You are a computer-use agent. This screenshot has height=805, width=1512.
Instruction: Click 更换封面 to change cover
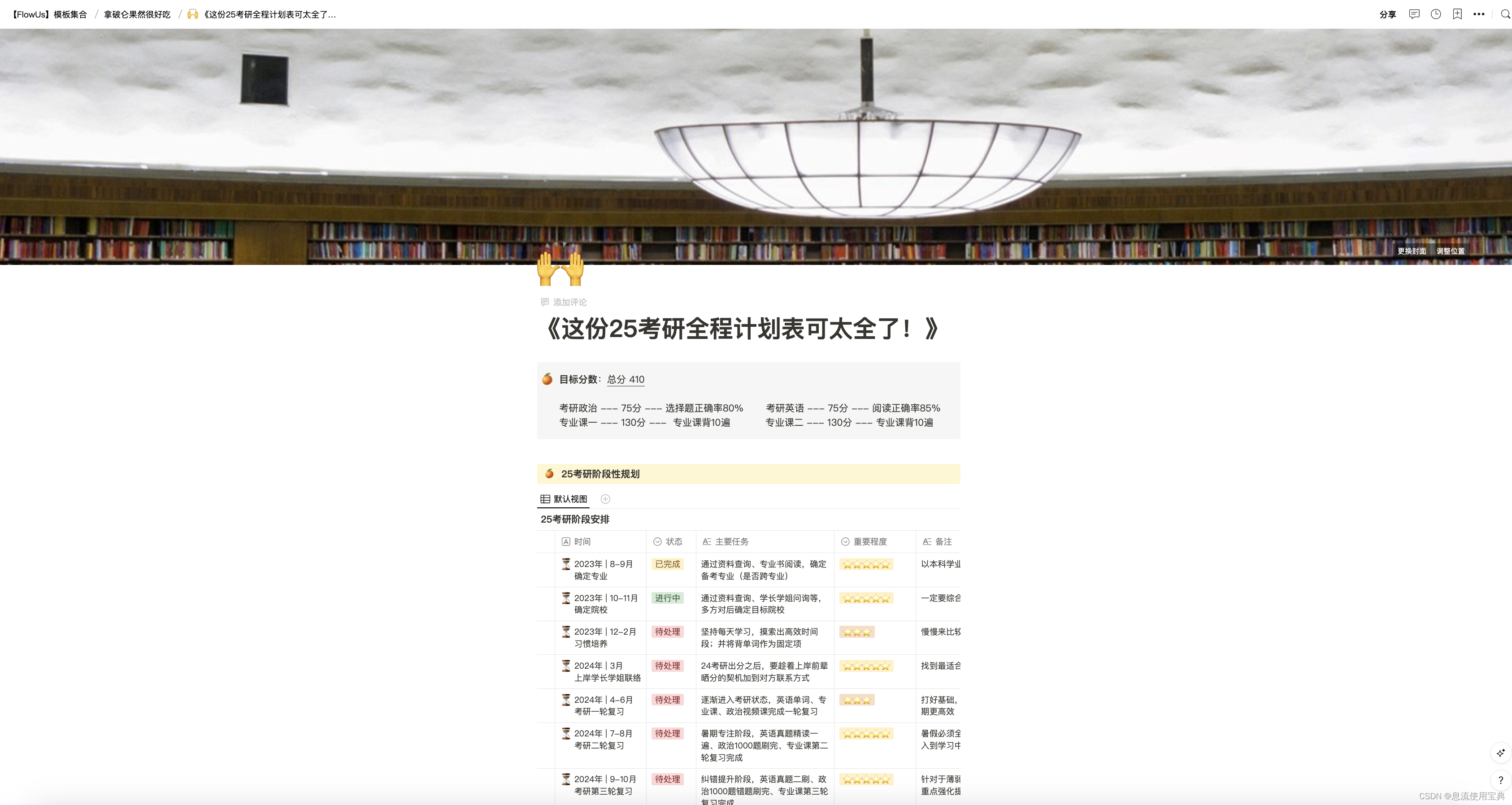click(1412, 251)
